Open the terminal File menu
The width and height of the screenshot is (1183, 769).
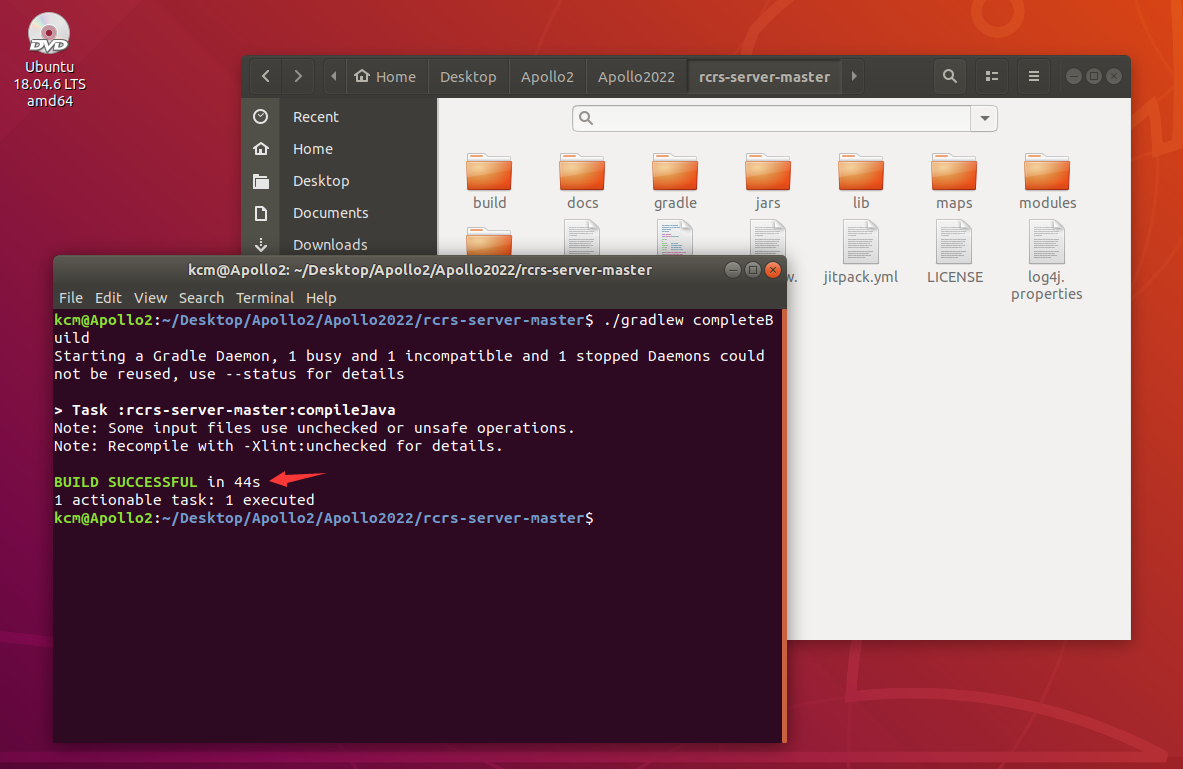(71, 298)
